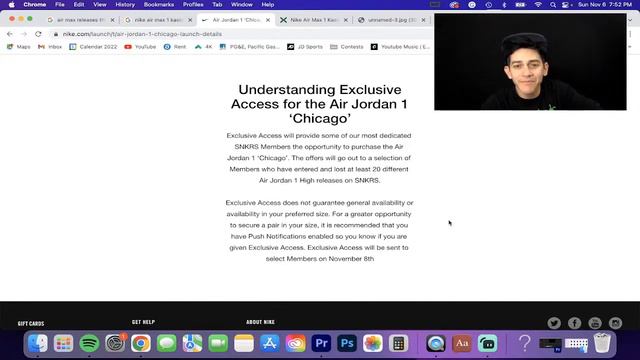Screen dimensions: 640x360
Task: Open Control Center in menu bar
Action: click(x=566, y=4)
